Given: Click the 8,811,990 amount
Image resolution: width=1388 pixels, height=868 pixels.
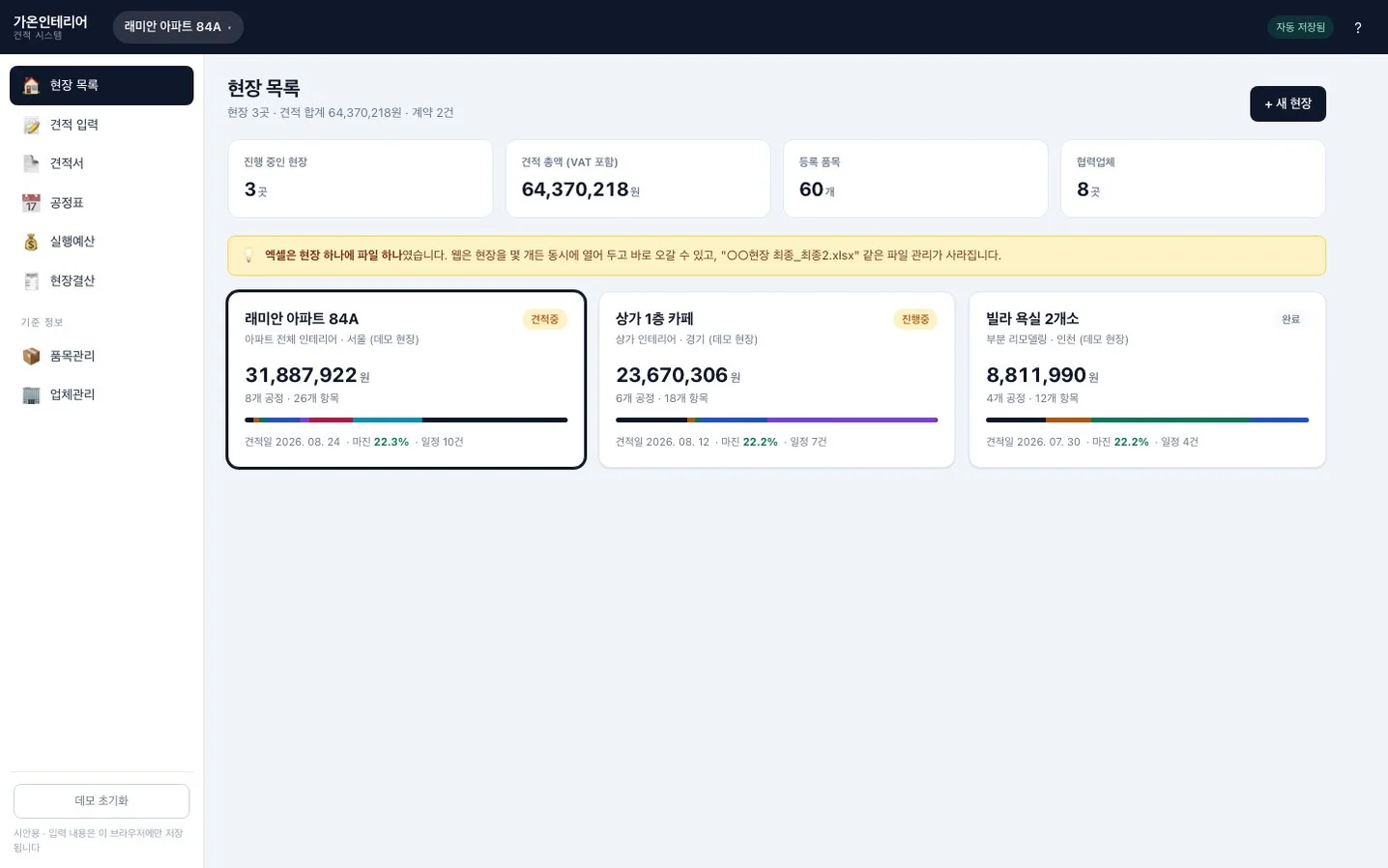Looking at the screenshot, I should [x=1036, y=375].
